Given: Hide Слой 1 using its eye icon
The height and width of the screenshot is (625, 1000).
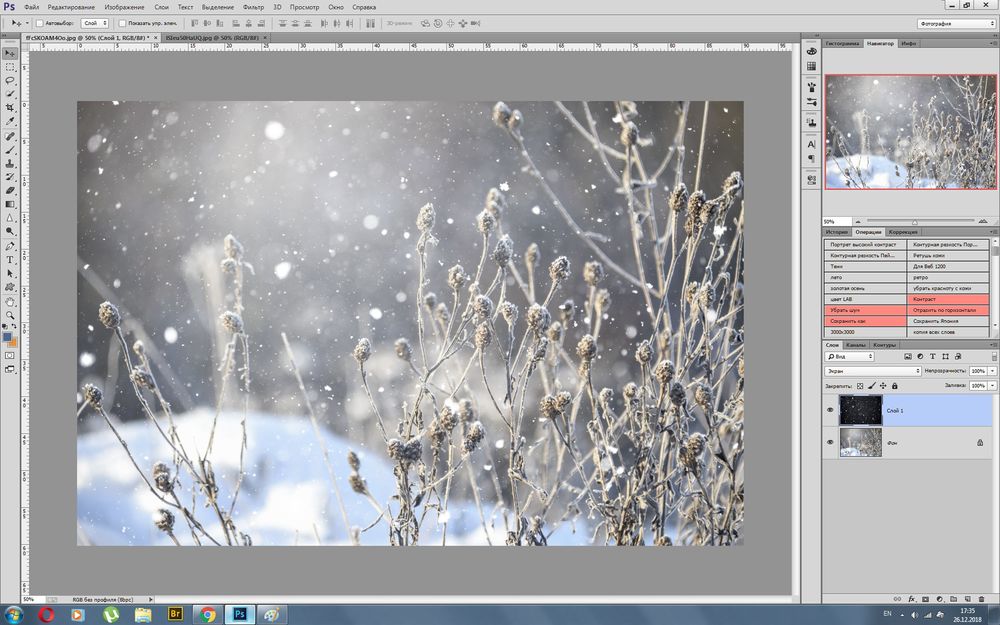Looking at the screenshot, I should click(x=830, y=410).
